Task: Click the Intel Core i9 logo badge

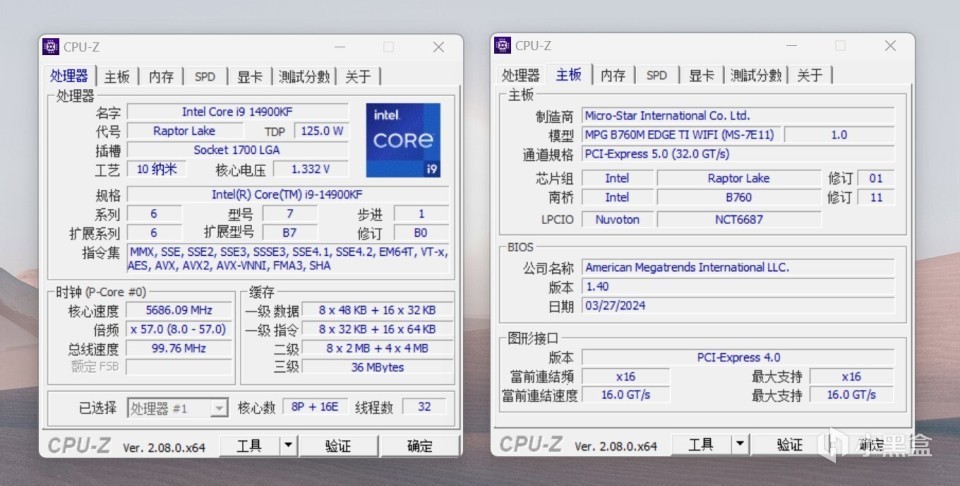Action: 403,140
